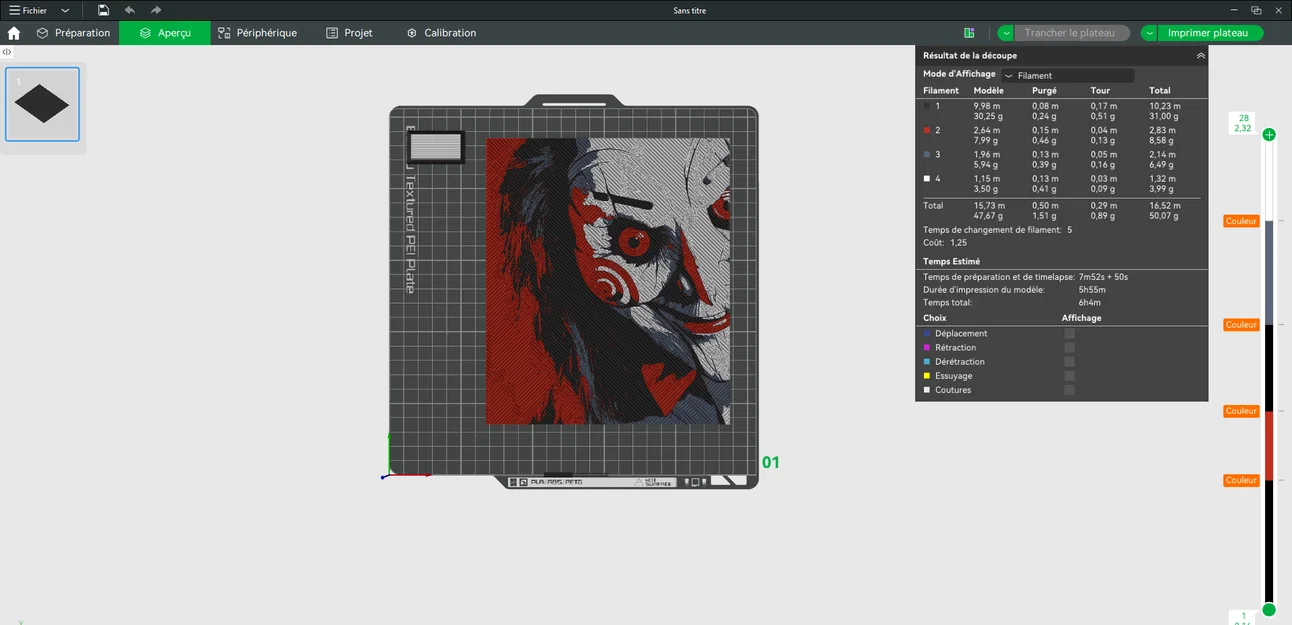Expand the Imprimer plateau dropdown arrow

(x=1150, y=33)
